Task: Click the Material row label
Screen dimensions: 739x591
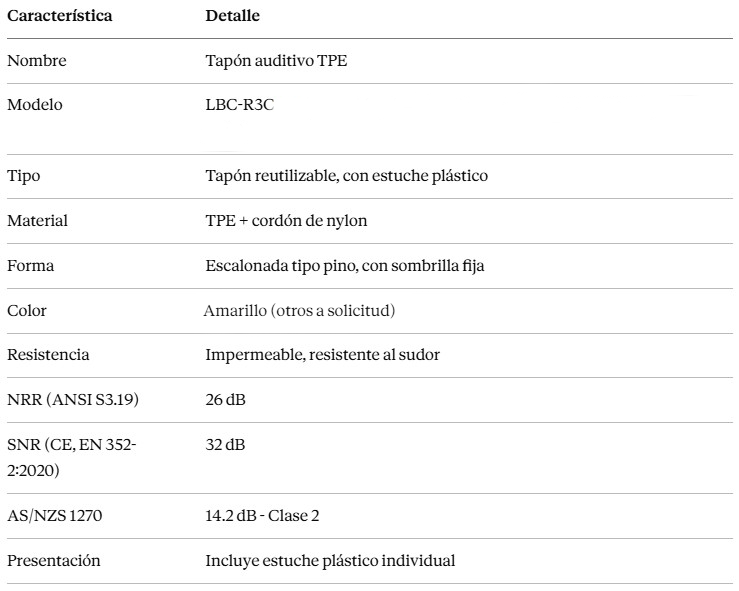Action: (x=37, y=221)
